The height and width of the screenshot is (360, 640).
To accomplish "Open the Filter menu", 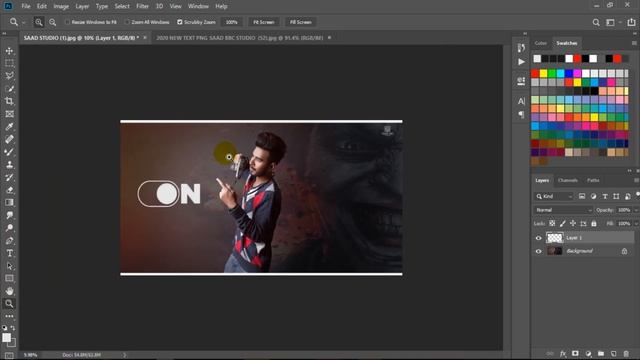I will coord(142,6).
